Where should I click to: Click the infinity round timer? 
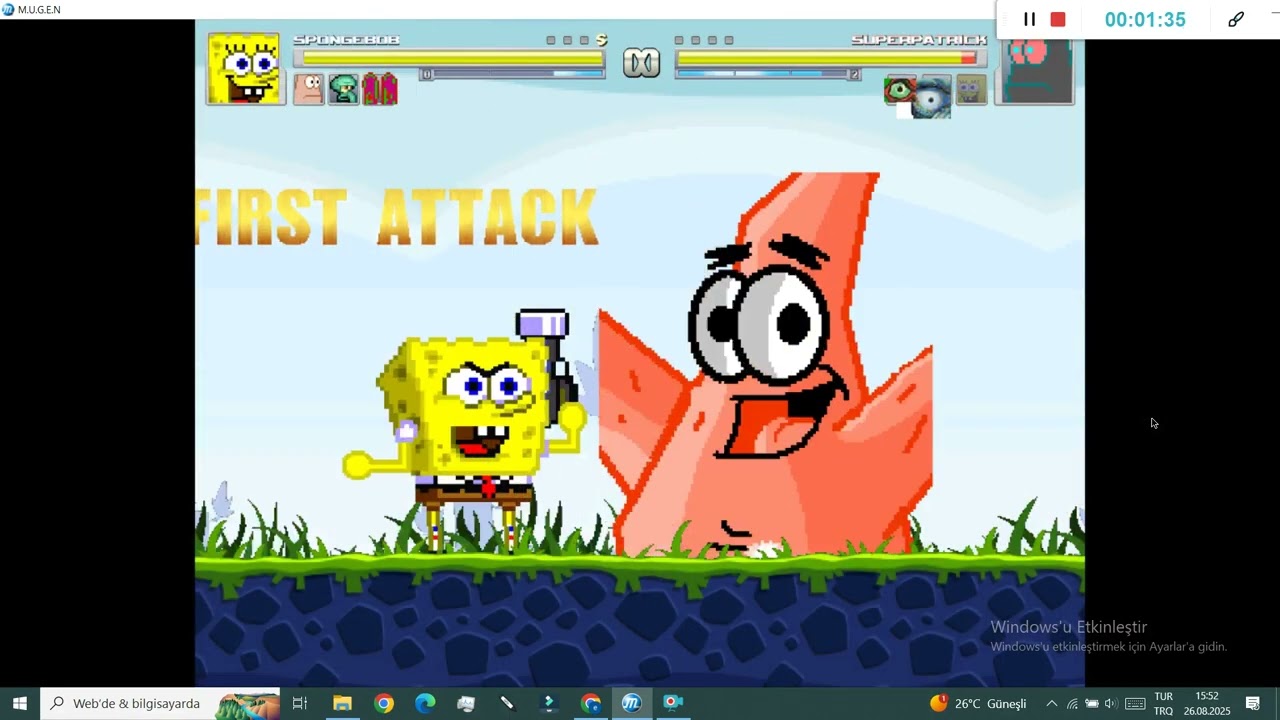641,63
